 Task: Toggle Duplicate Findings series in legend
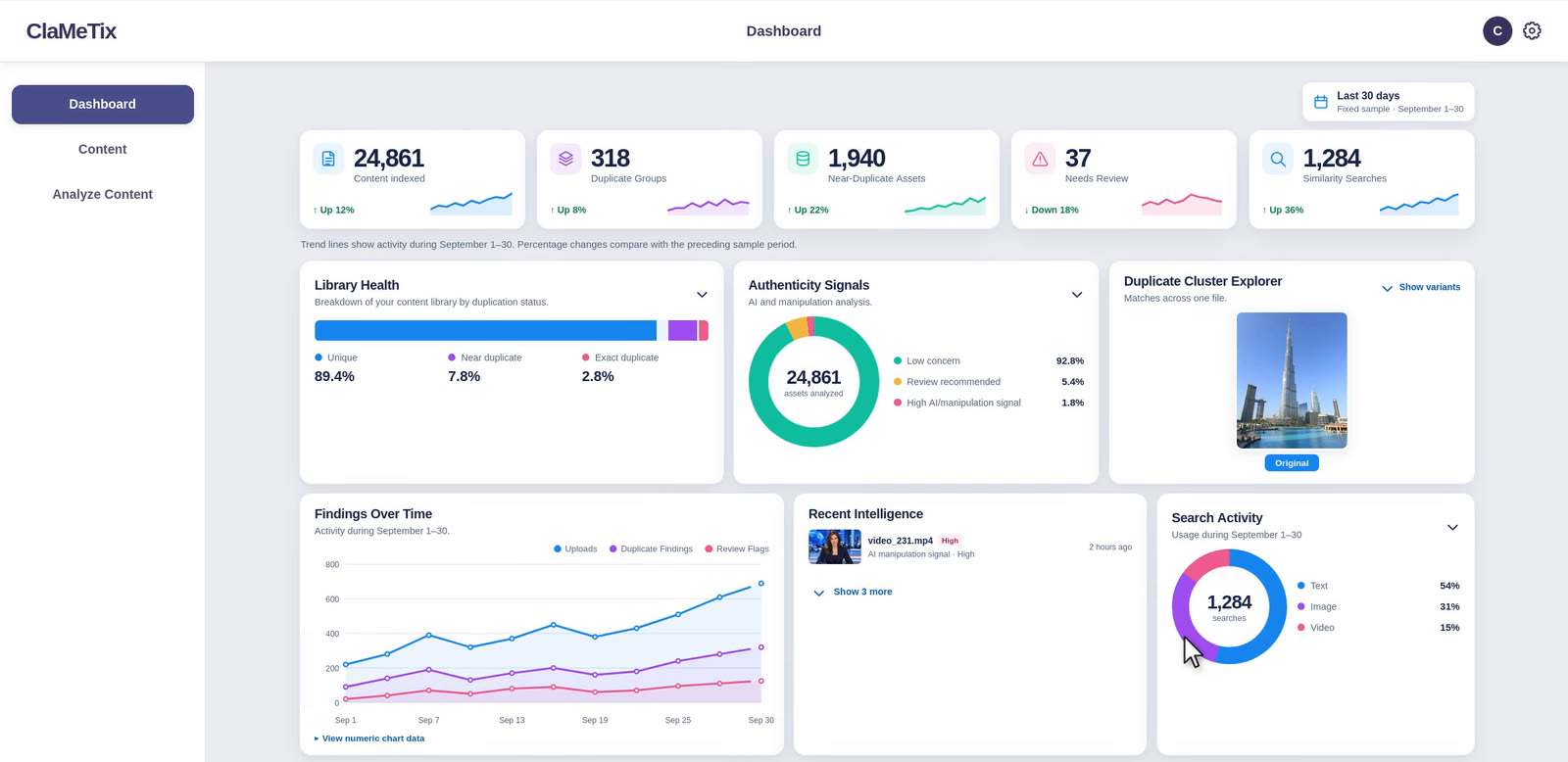pyautogui.click(x=651, y=549)
